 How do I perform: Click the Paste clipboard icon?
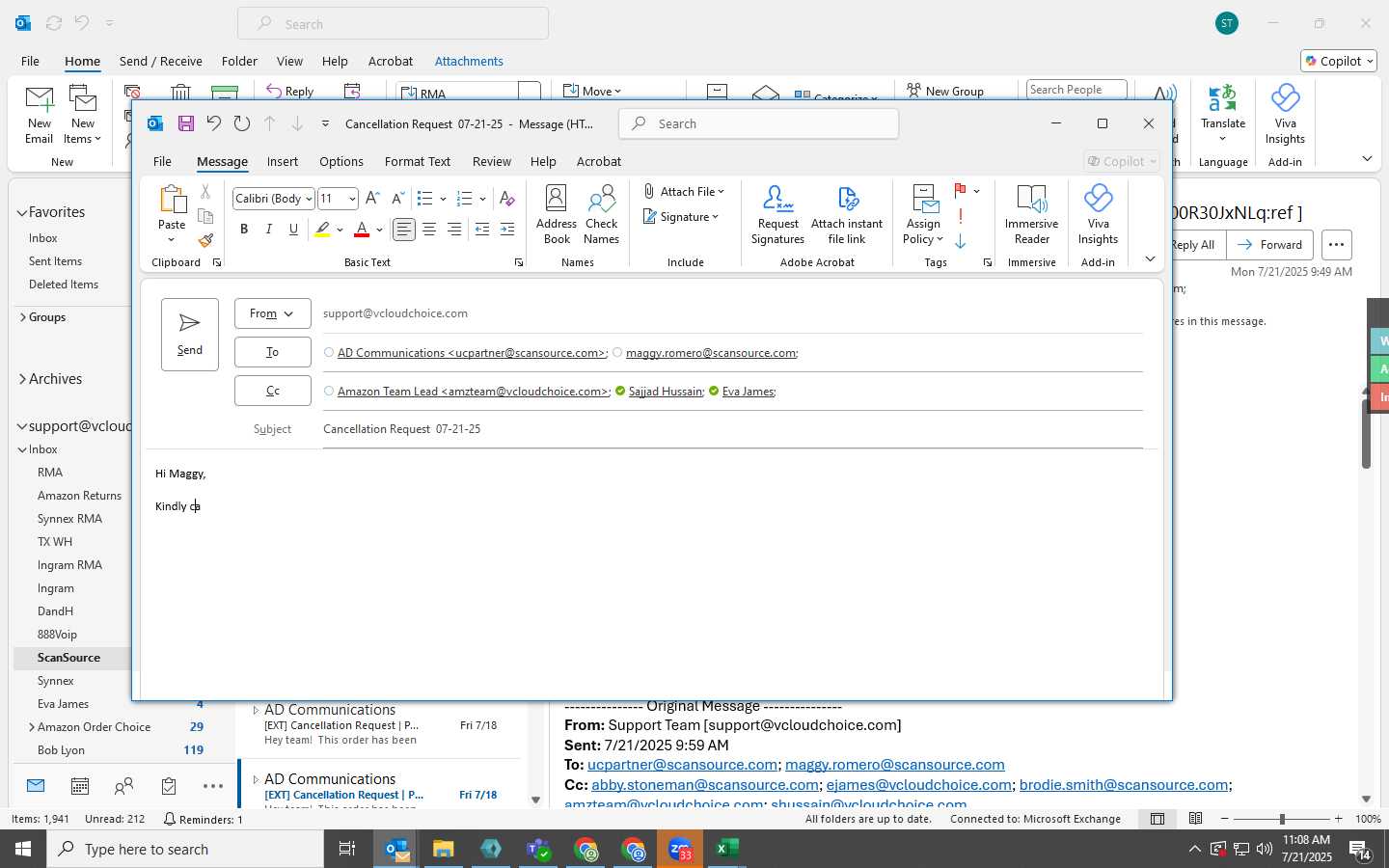pos(172,199)
